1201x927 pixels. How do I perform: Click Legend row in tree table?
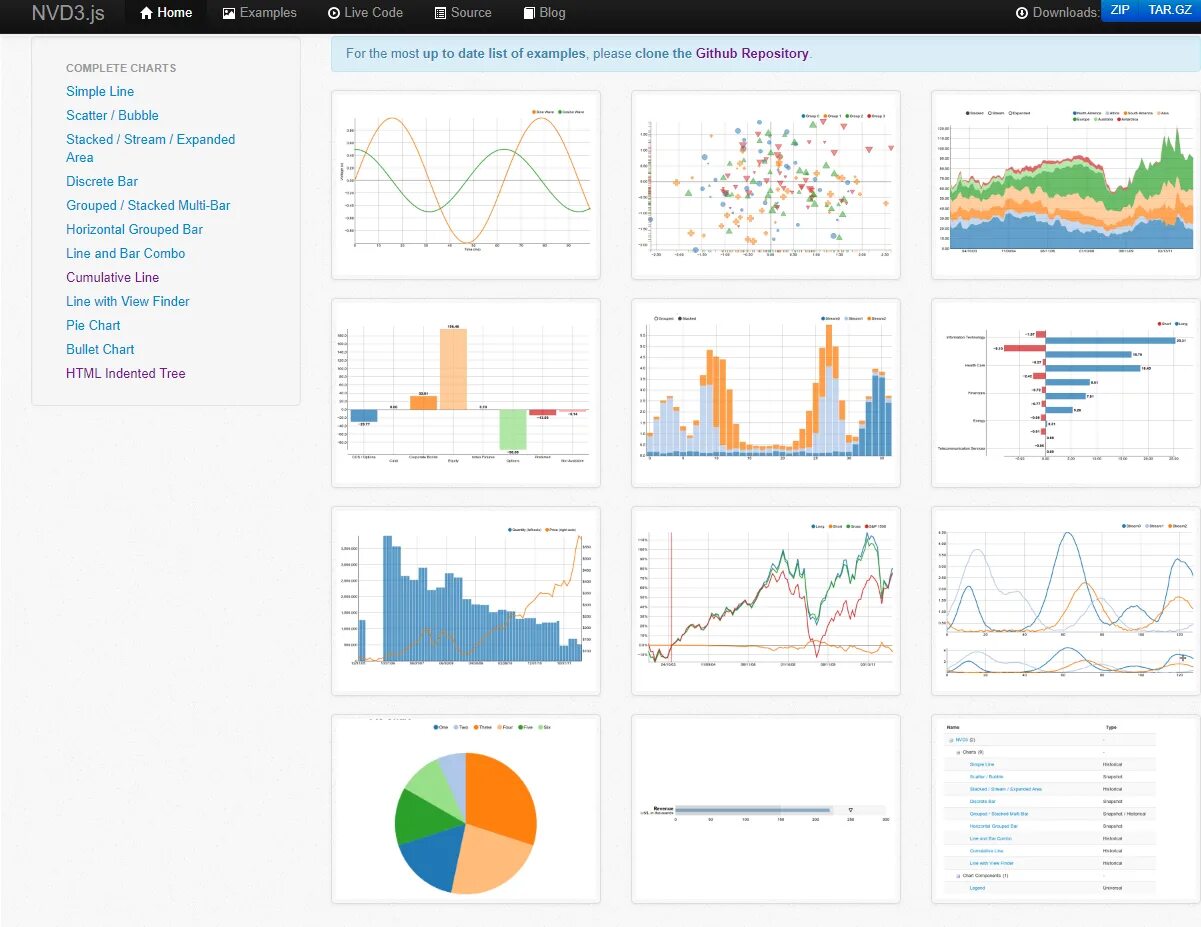click(1050, 888)
